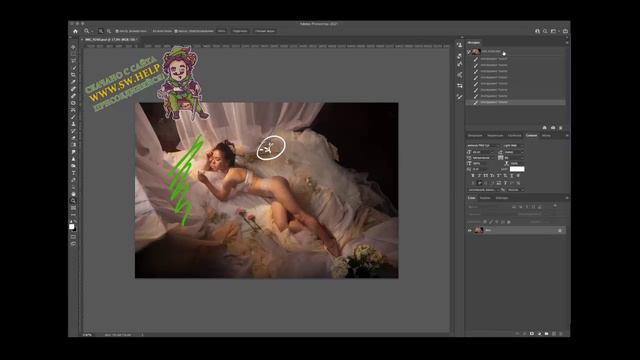Click the foreground color swatch in toolbar
Screen dimensions: 640x360
click(72, 227)
